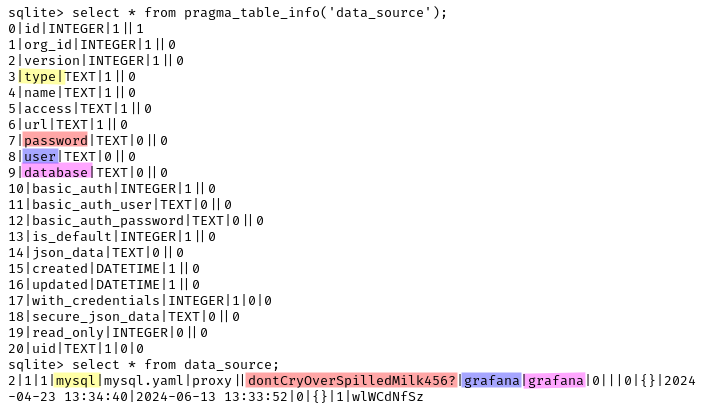Viewport: 701px width, 405px height.
Task: Click the 'with_credentials' column row
Action: (x=139, y=301)
